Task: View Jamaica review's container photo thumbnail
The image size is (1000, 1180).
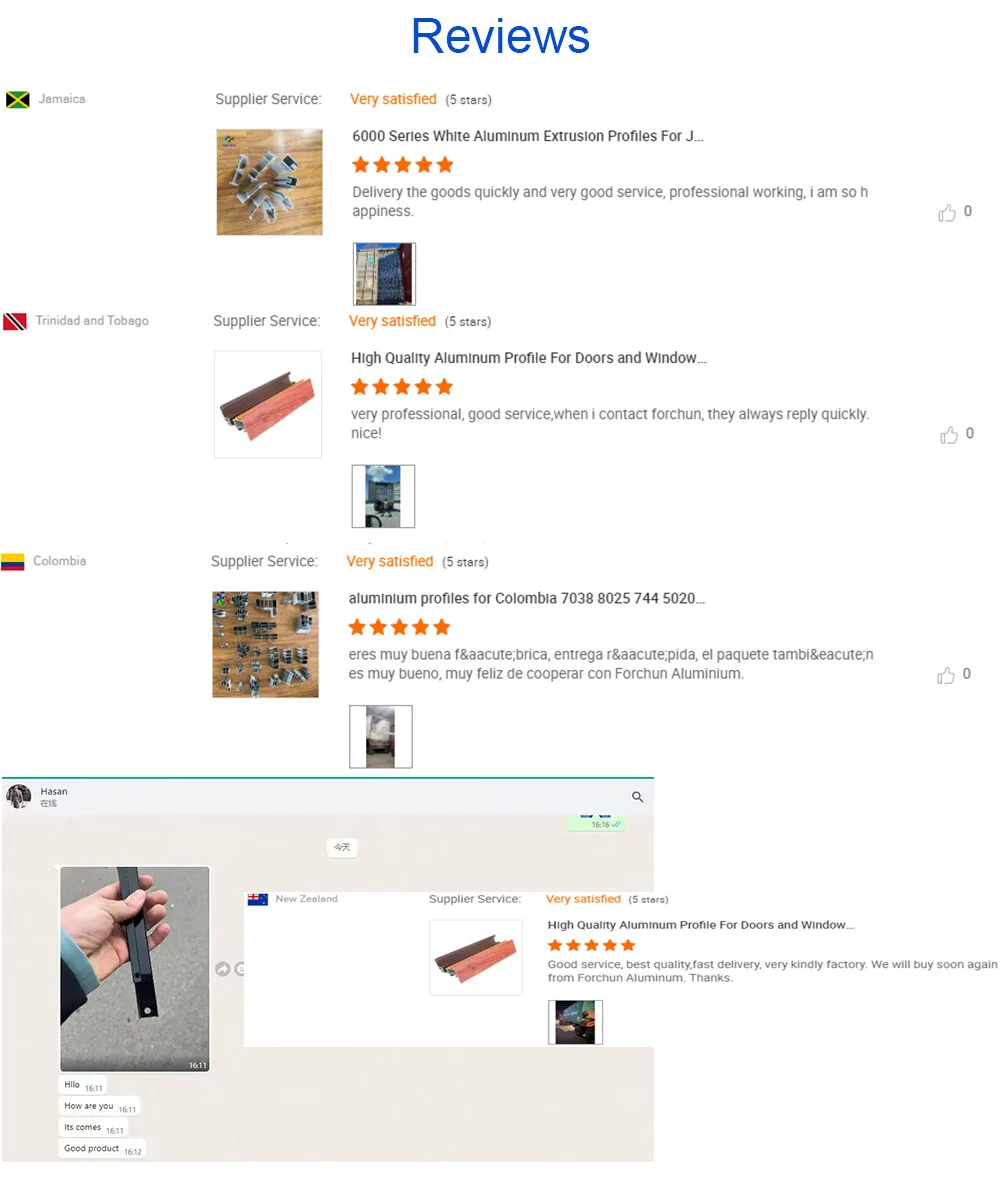Action: coord(384,274)
